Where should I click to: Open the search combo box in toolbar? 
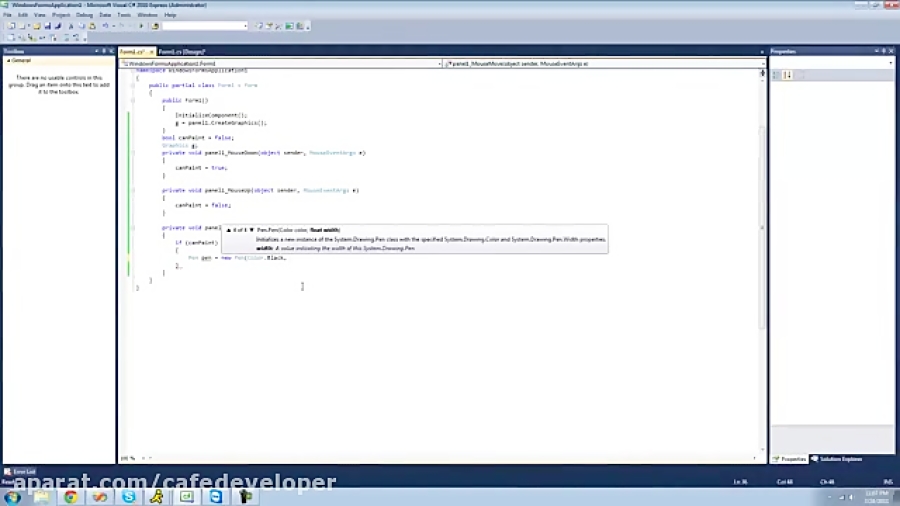(204, 26)
